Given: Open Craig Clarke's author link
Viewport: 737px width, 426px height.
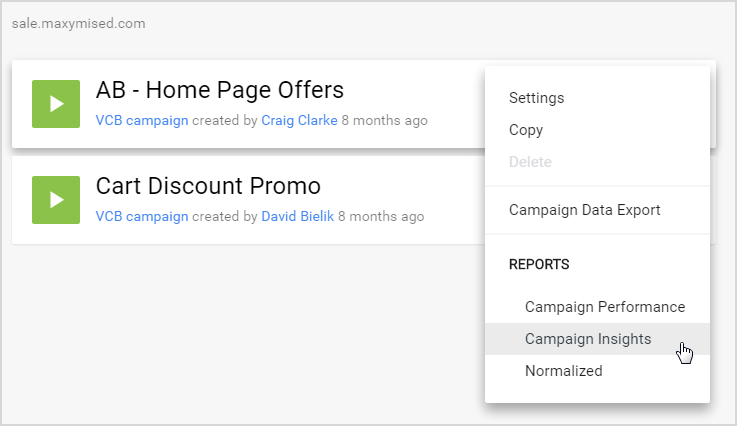Looking at the screenshot, I should (x=299, y=121).
